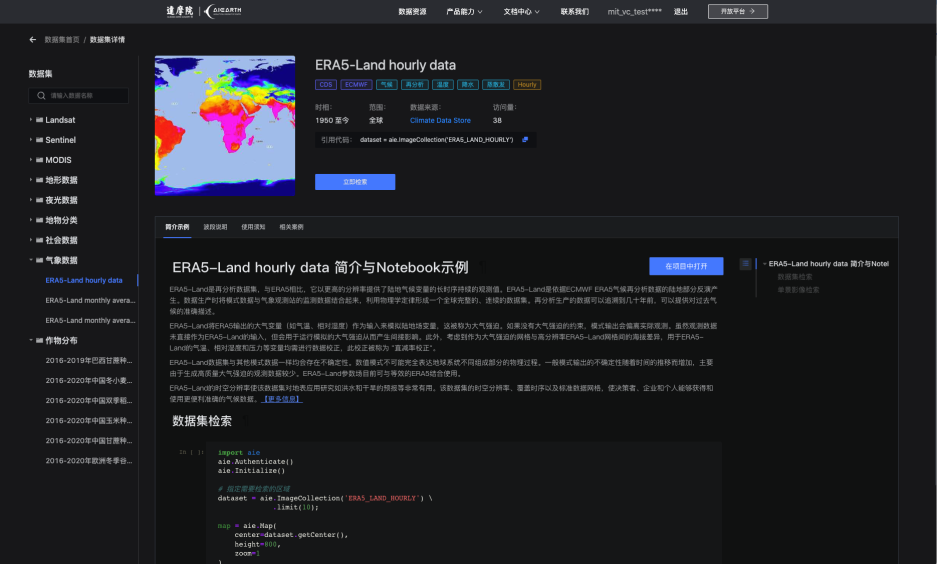Switch to the 波段说明 tab
The image size is (937, 564).
(x=215, y=227)
